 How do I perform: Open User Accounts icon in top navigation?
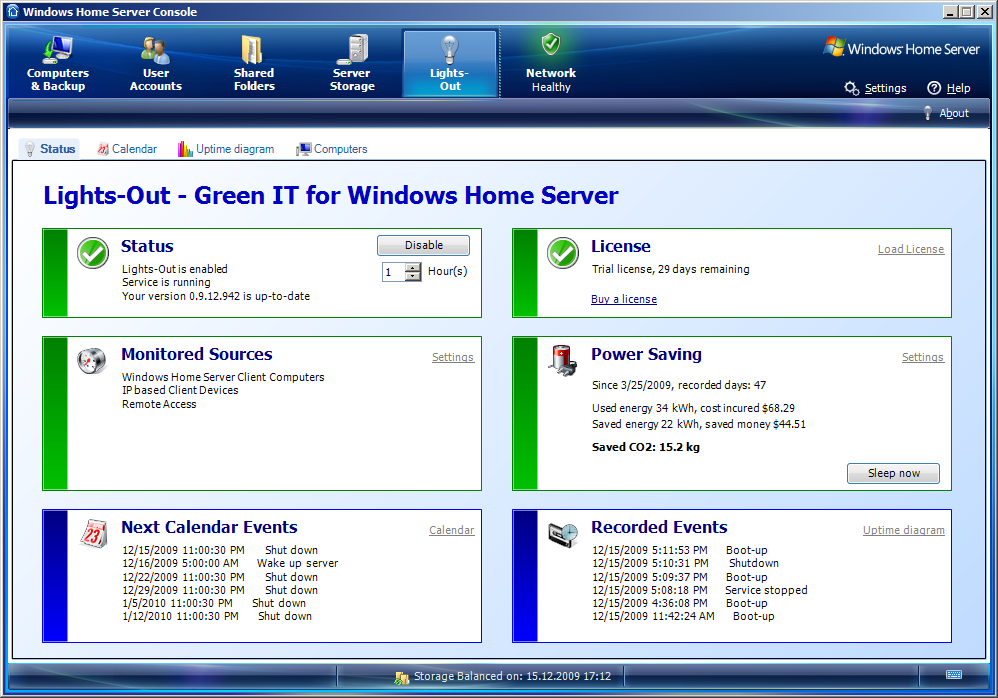point(155,50)
